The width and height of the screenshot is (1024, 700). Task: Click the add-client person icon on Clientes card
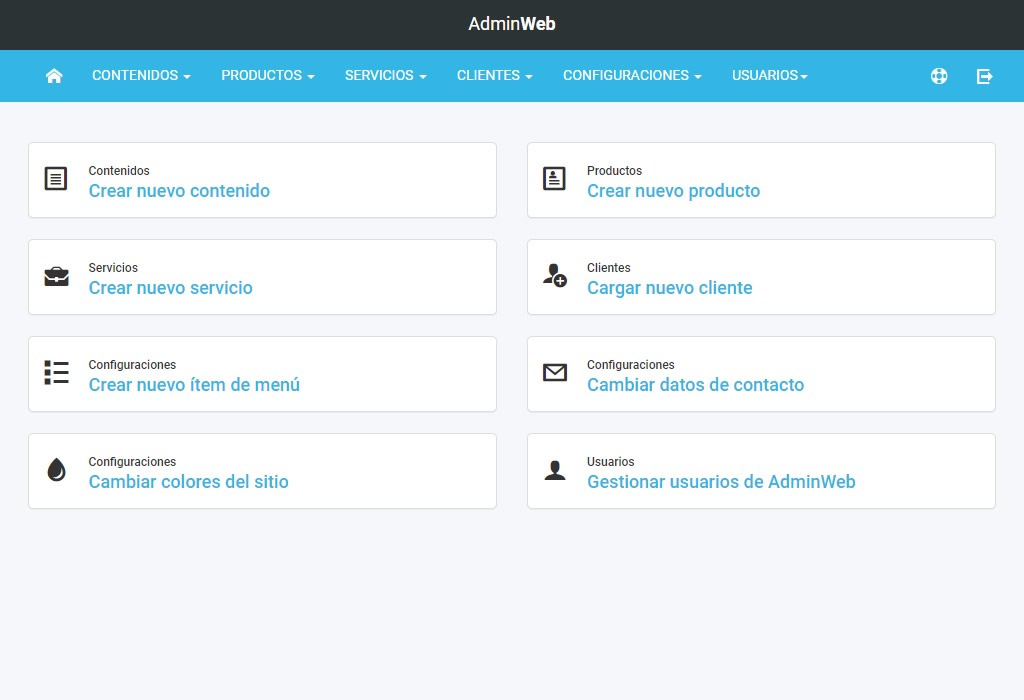pos(554,276)
